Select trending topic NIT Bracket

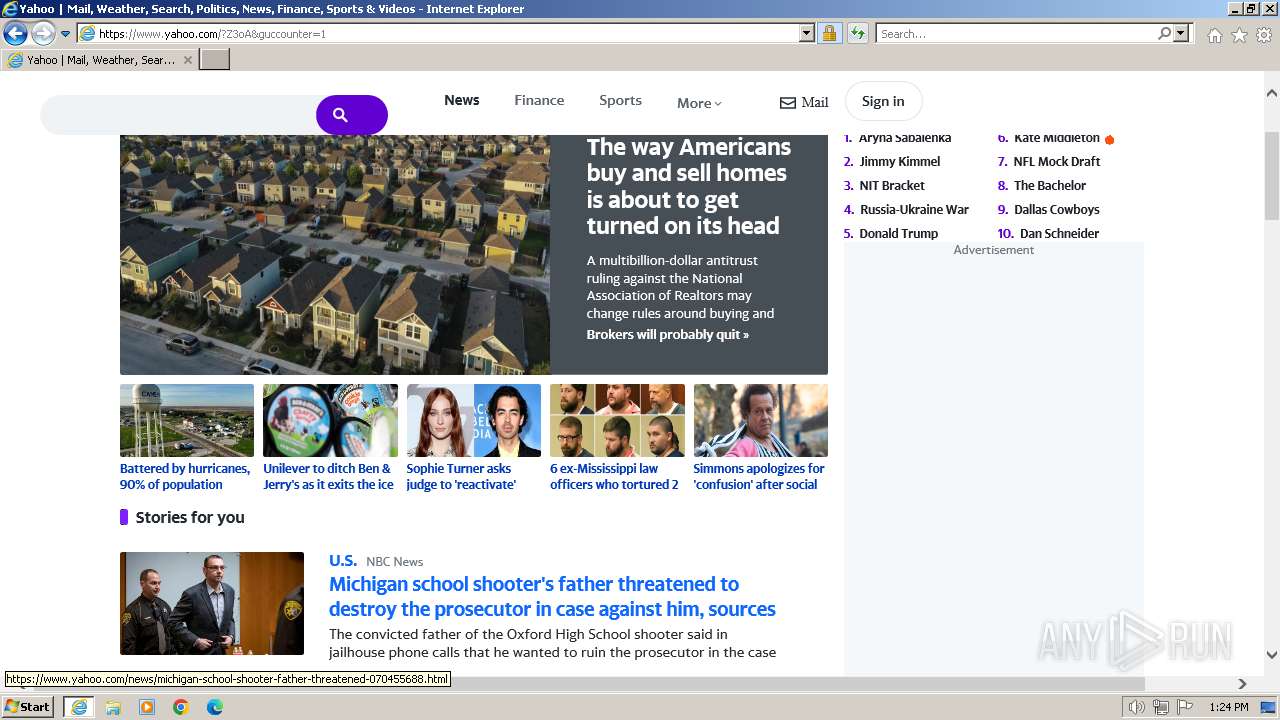(892, 185)
